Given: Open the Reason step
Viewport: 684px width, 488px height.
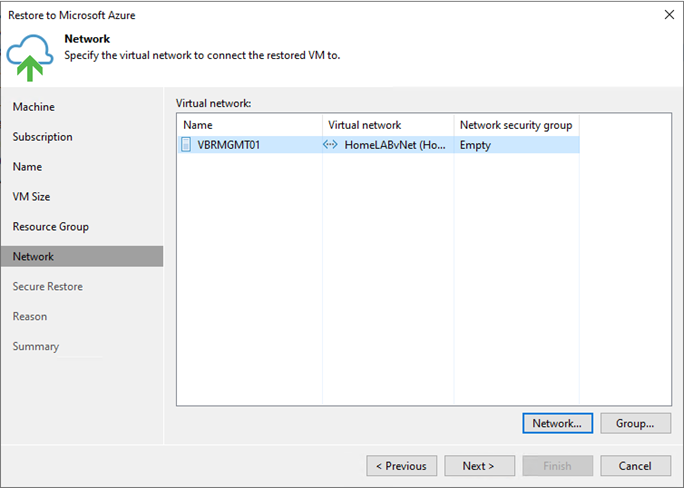Looking at the screenshot, I should click(30, 316).
